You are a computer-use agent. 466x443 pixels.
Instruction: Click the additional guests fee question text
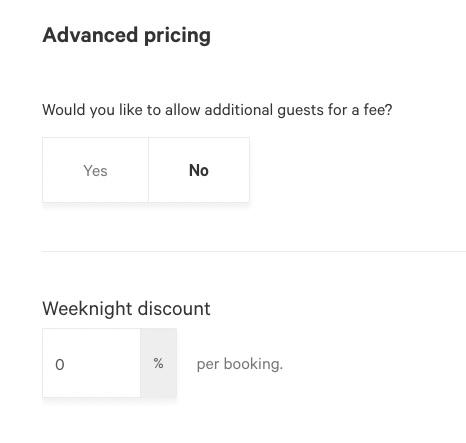(217, 110)
